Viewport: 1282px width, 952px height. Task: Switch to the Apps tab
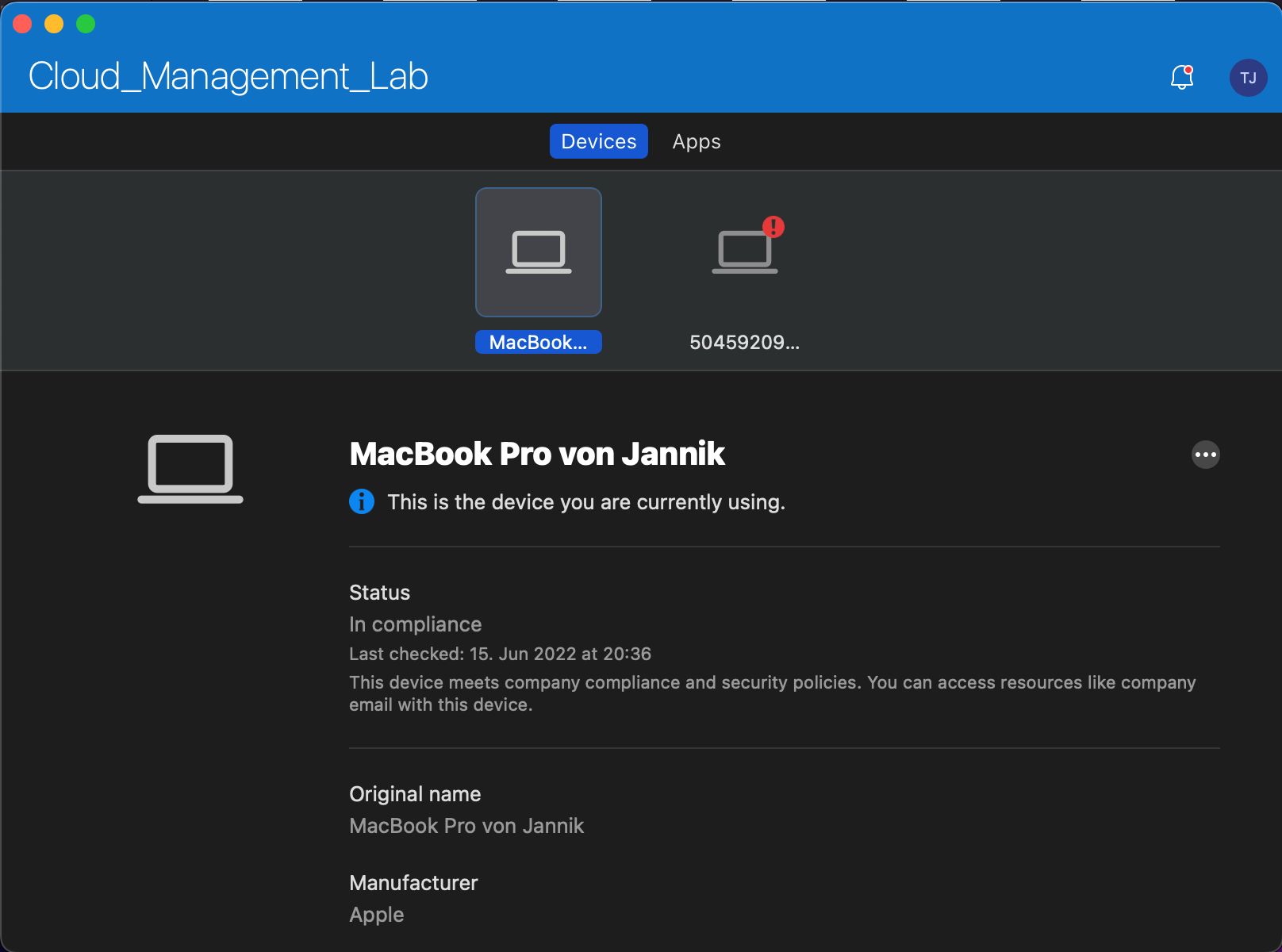coord(697,141)
